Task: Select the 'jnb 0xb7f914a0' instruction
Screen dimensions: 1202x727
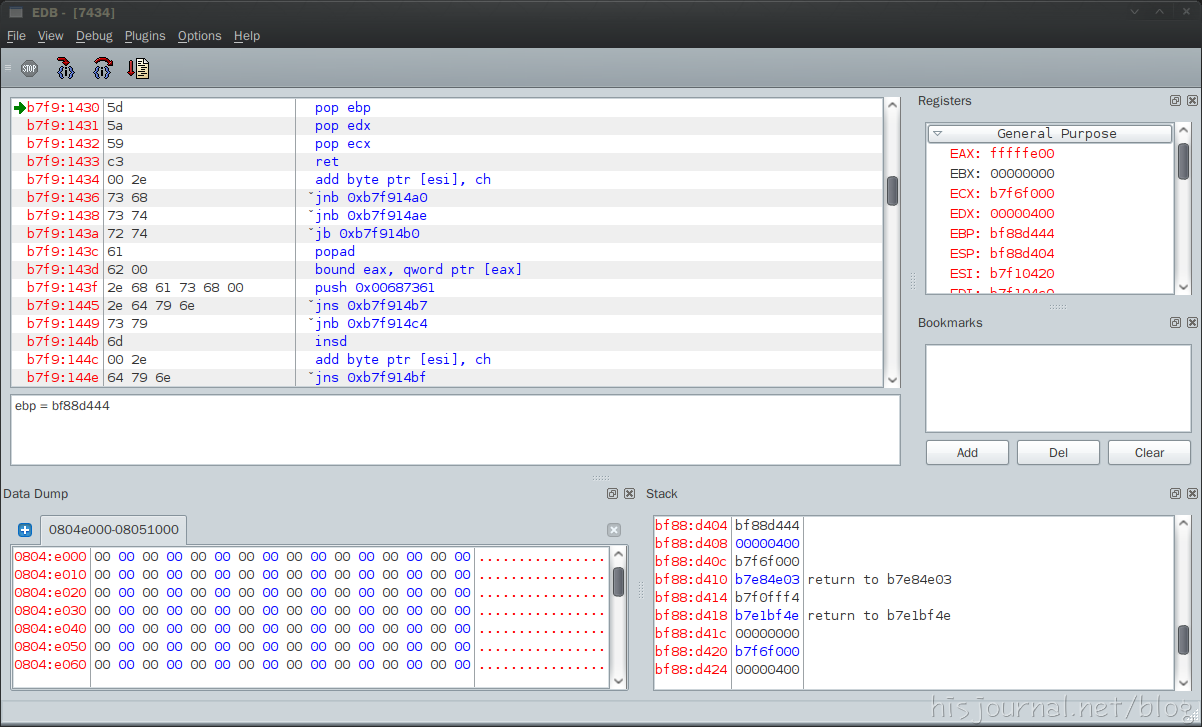Action: tap(370, 198)
